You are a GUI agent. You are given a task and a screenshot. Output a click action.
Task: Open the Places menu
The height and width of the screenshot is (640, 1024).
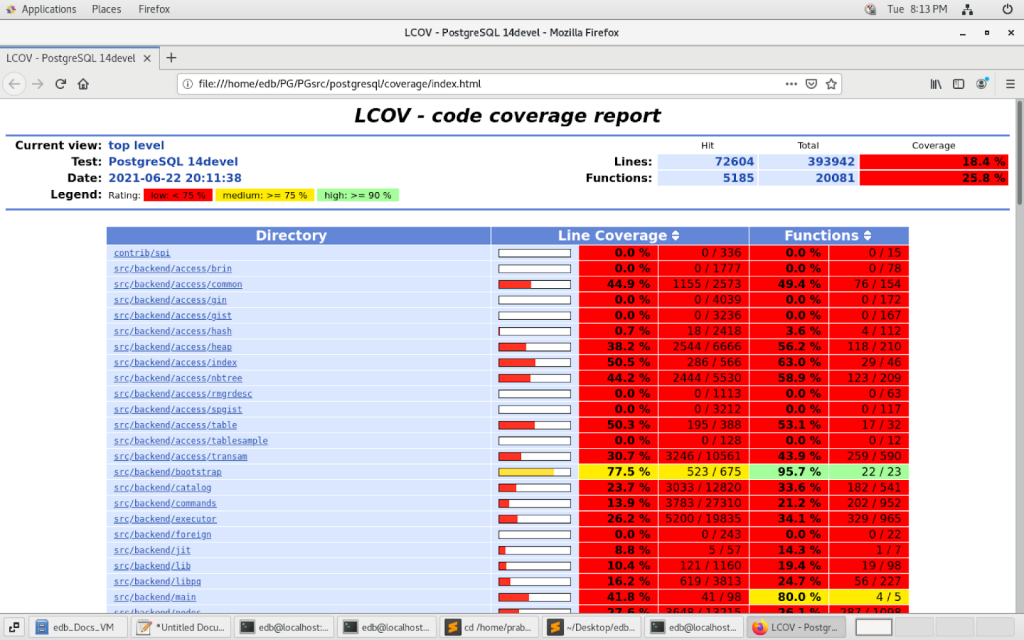pyautogui.click(x=106, y=9)
